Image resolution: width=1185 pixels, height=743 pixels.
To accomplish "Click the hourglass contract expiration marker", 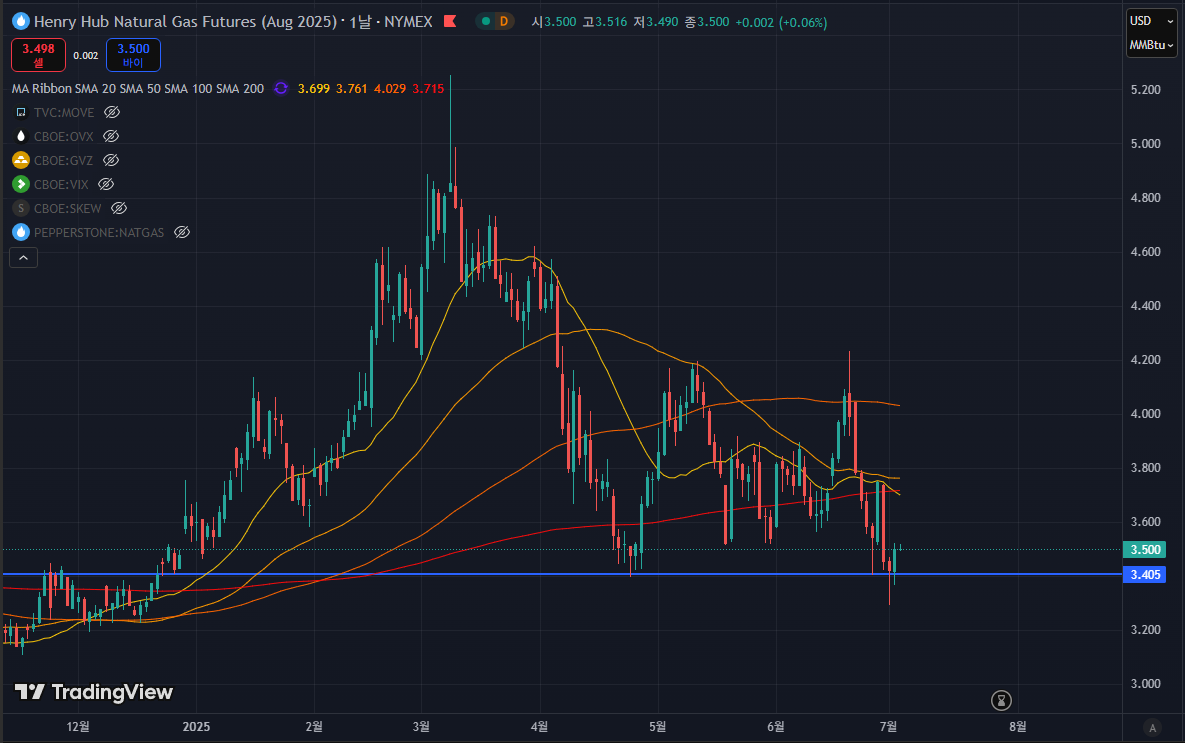I will [1001, 700].
